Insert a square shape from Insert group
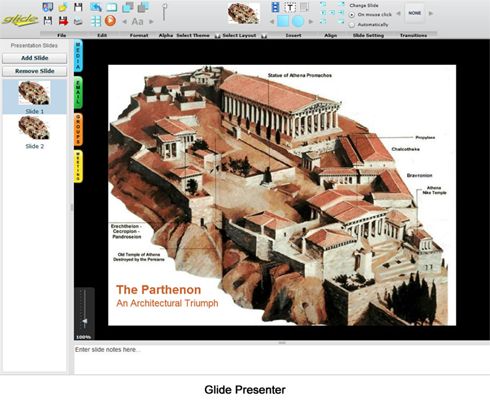Screen dimensions: 490x401 [283, 21]
